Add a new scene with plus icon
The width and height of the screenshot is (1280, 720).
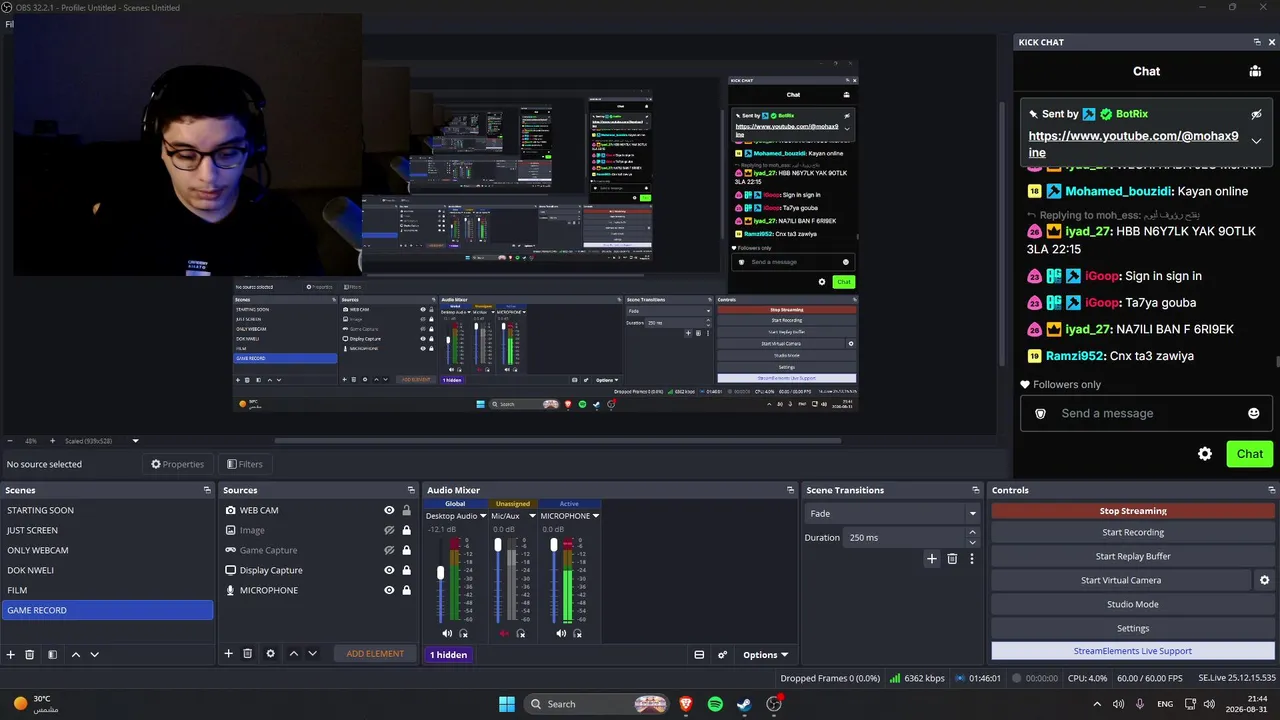(11, 654)
